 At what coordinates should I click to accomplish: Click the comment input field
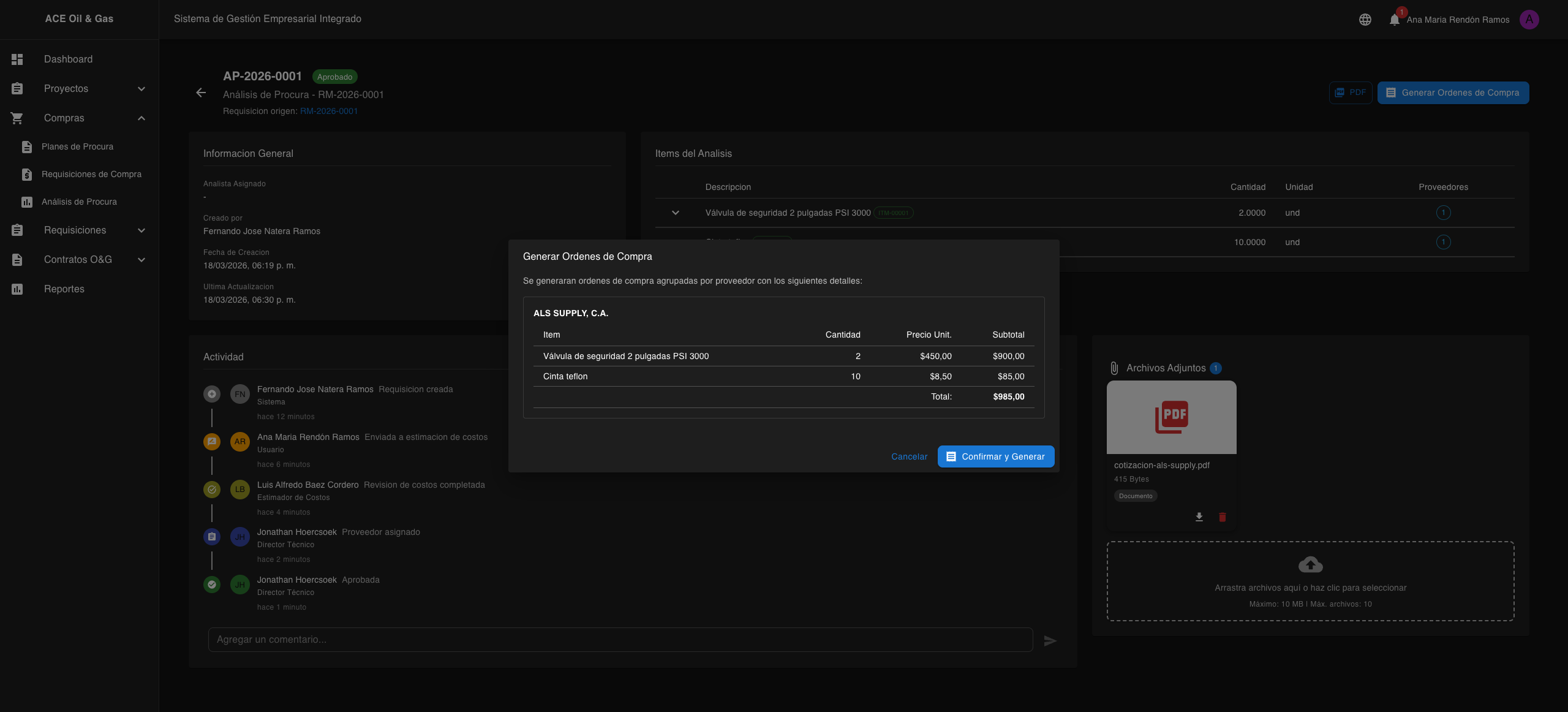(620, 640)
